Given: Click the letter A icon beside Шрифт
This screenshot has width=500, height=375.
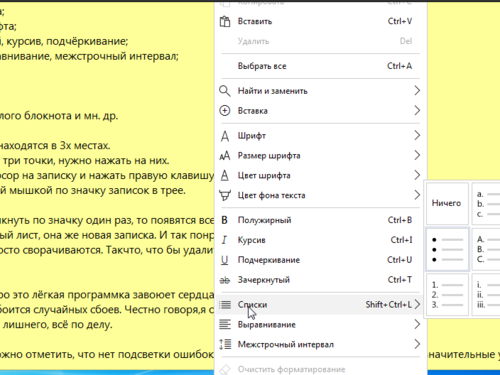Looking at the screenshot, I should pos(225,136).
